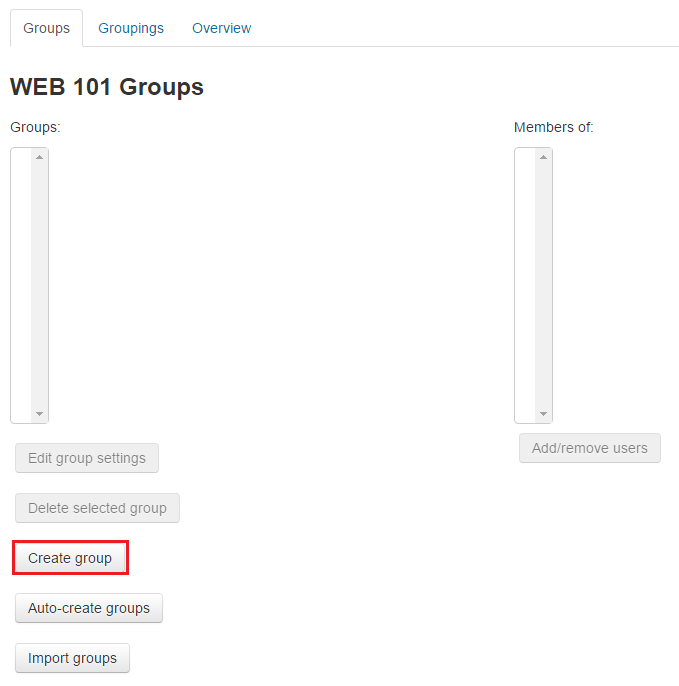Click down arrow in Members list scrollbar
The height and width of the screenshot is (686, 679).
point(544,414)
